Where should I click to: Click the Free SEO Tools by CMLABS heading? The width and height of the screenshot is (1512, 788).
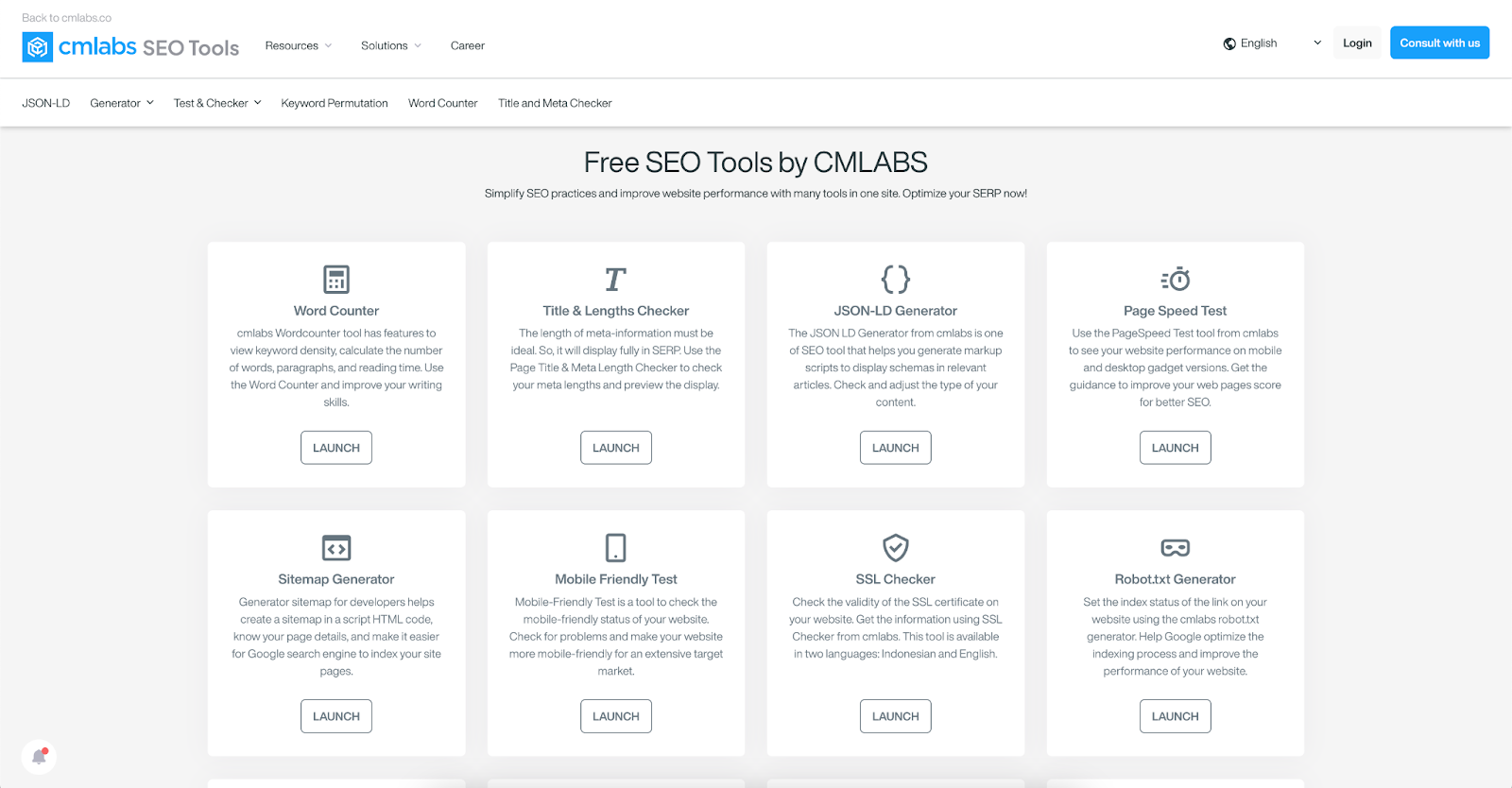point(756,163)
